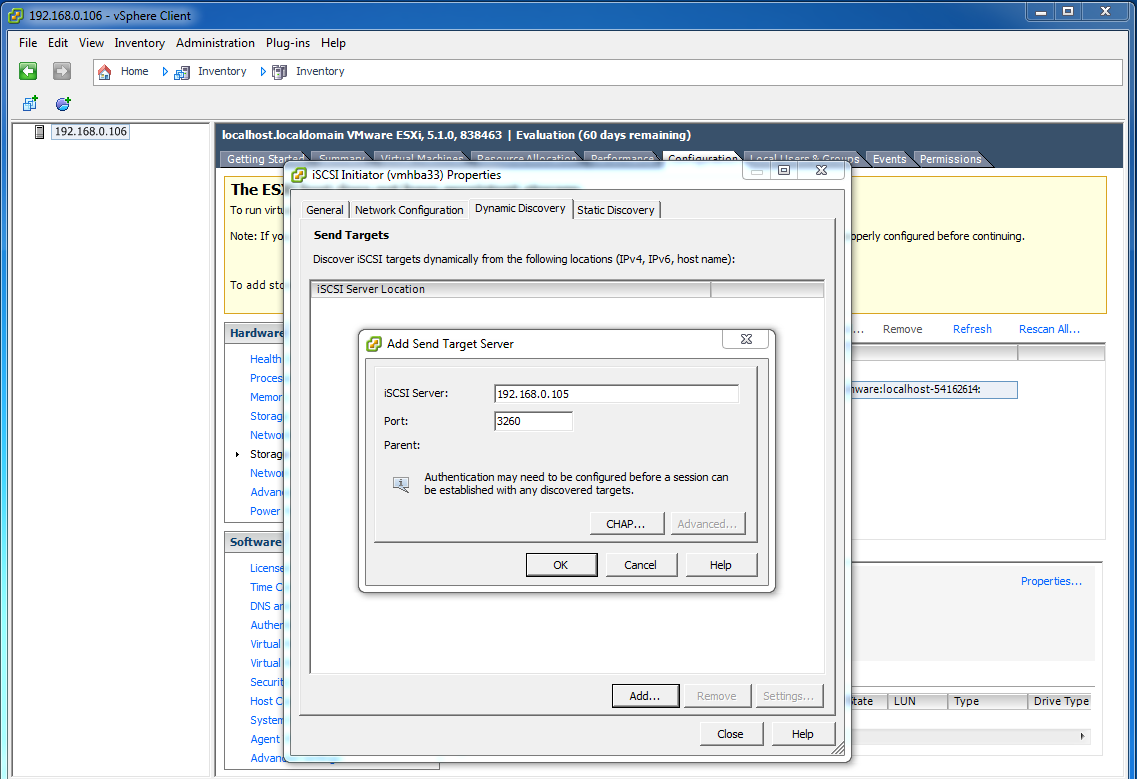Click the information icon beside the authentication note
The height and width of the screenshot is (779, 1137).
[401, 484]
